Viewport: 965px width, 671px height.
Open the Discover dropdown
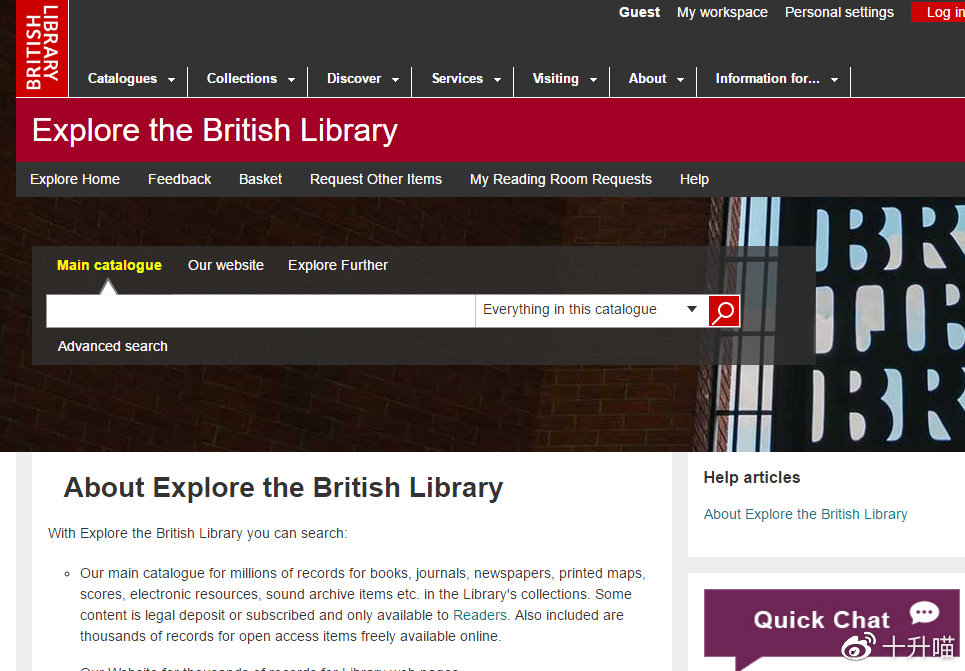click(x=362, y=79)
